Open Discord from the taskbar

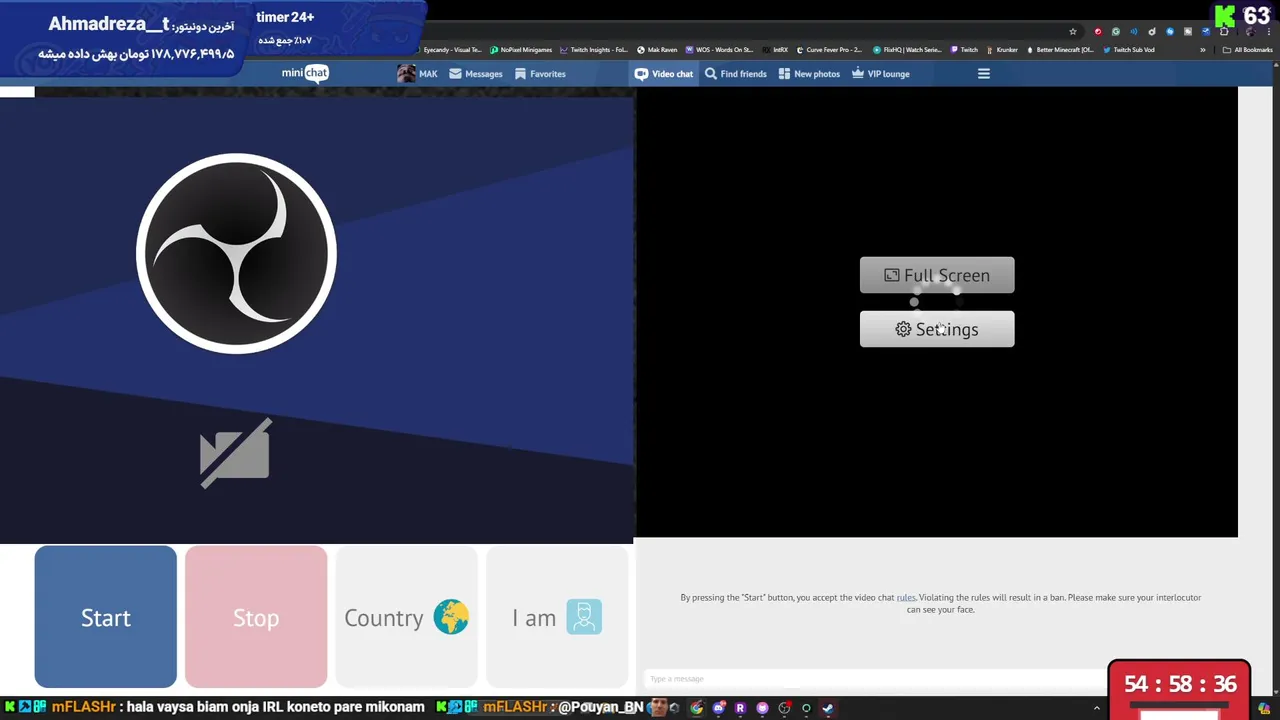[719, 708]
